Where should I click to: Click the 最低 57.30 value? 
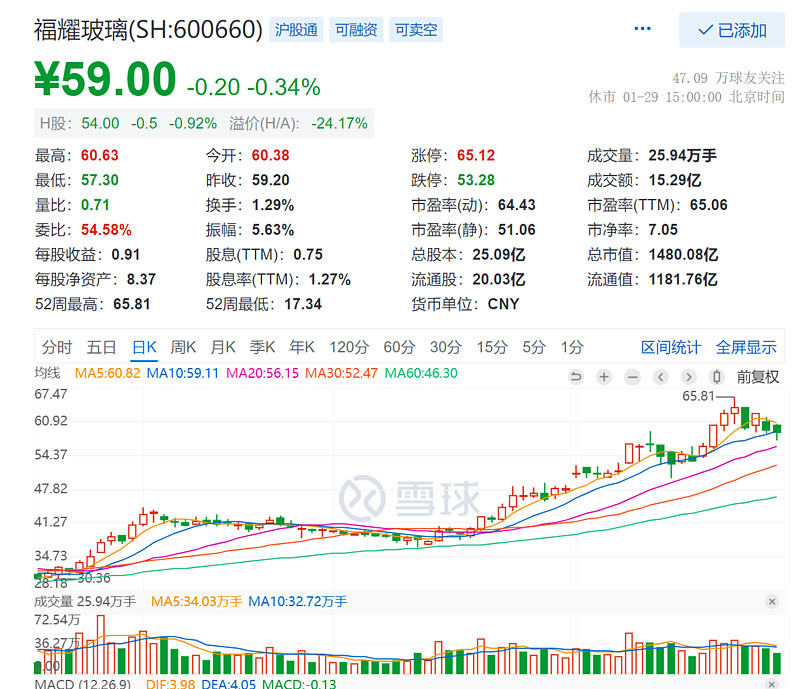(99, 180)
